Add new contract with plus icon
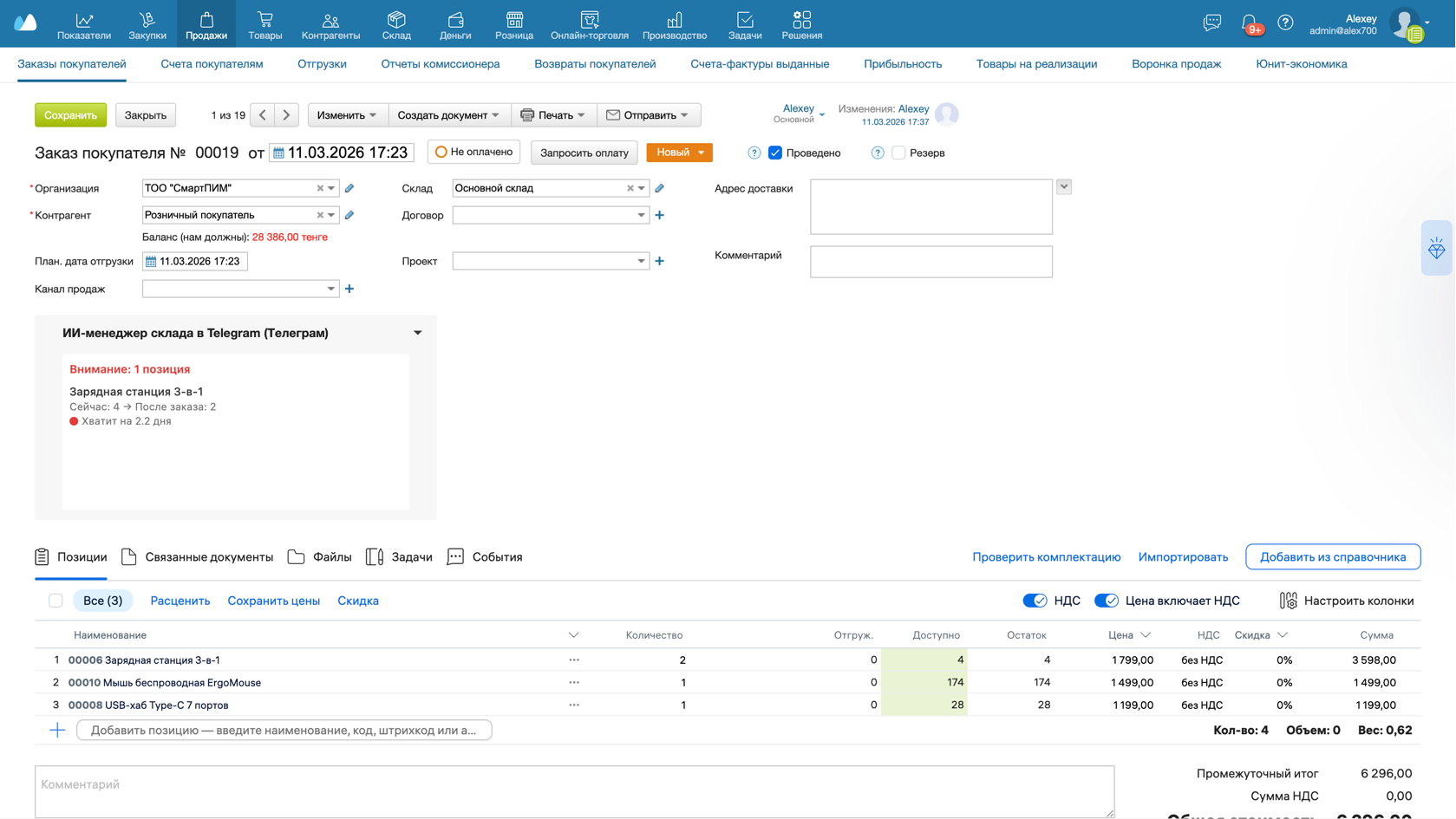This screenshot has height=819, width=1456. [x=660, y=215]
